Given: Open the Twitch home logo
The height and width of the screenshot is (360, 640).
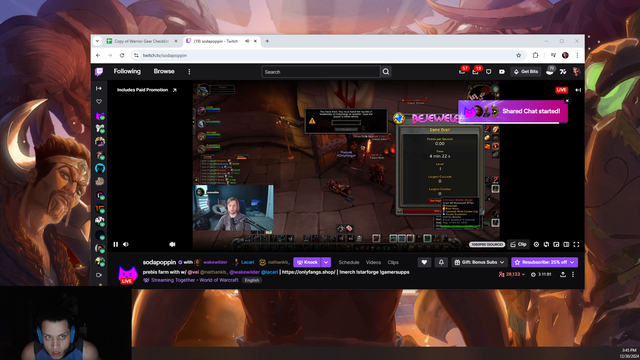Looking at the screenshot, I should tap(99, 72).
